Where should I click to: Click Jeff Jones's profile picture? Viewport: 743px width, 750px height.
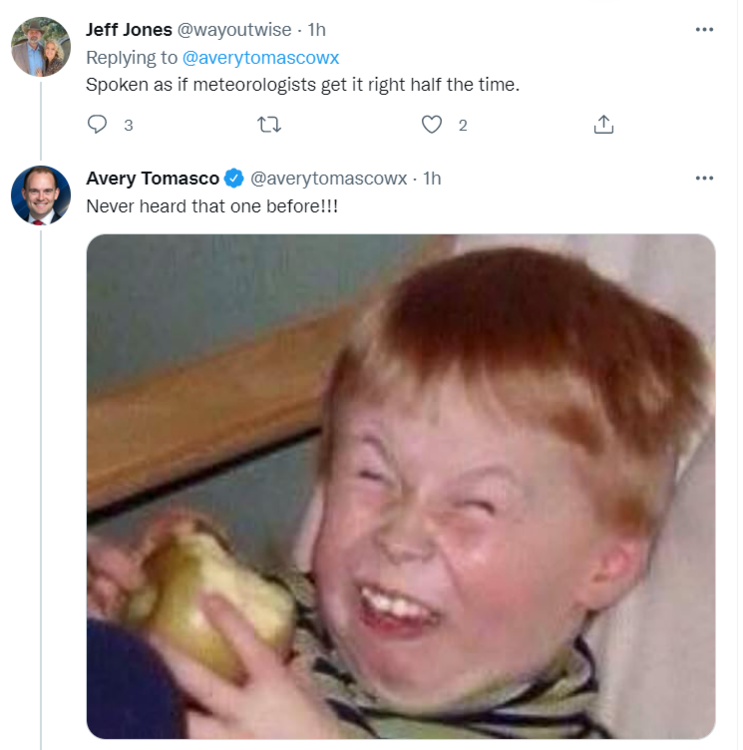click(x=41, y=47)
